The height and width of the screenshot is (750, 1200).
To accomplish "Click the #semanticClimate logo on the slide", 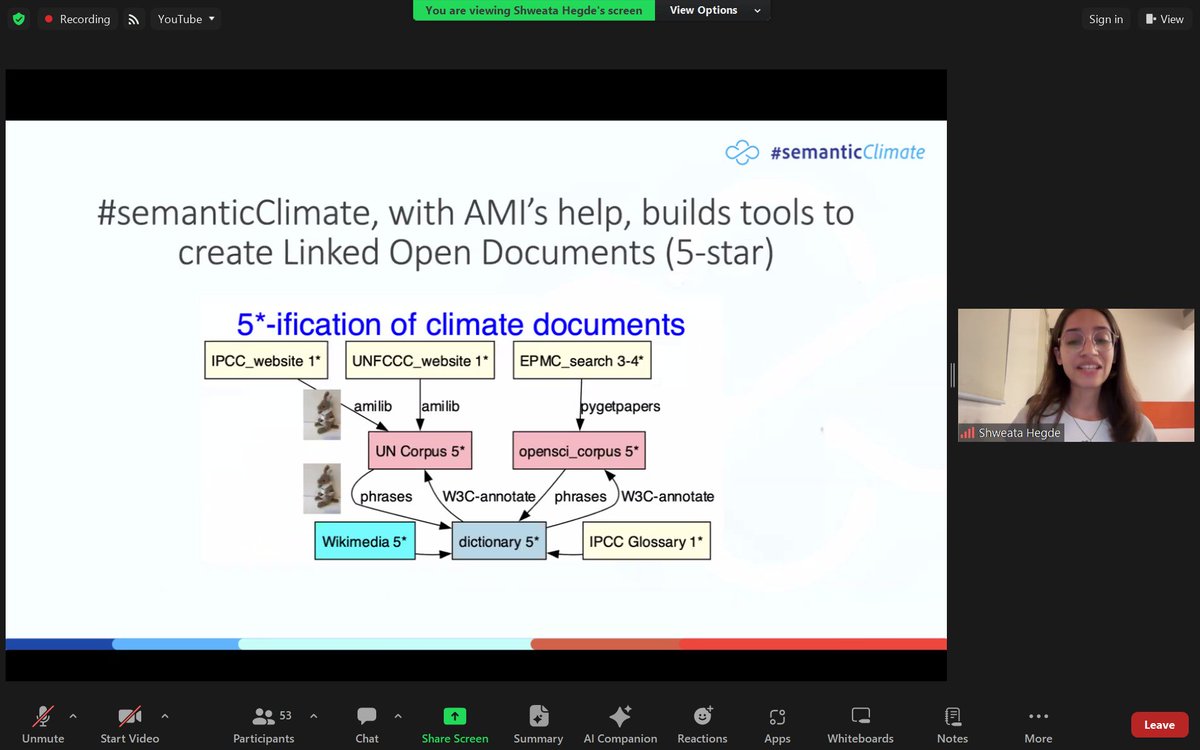I will [x=826, y=152].
